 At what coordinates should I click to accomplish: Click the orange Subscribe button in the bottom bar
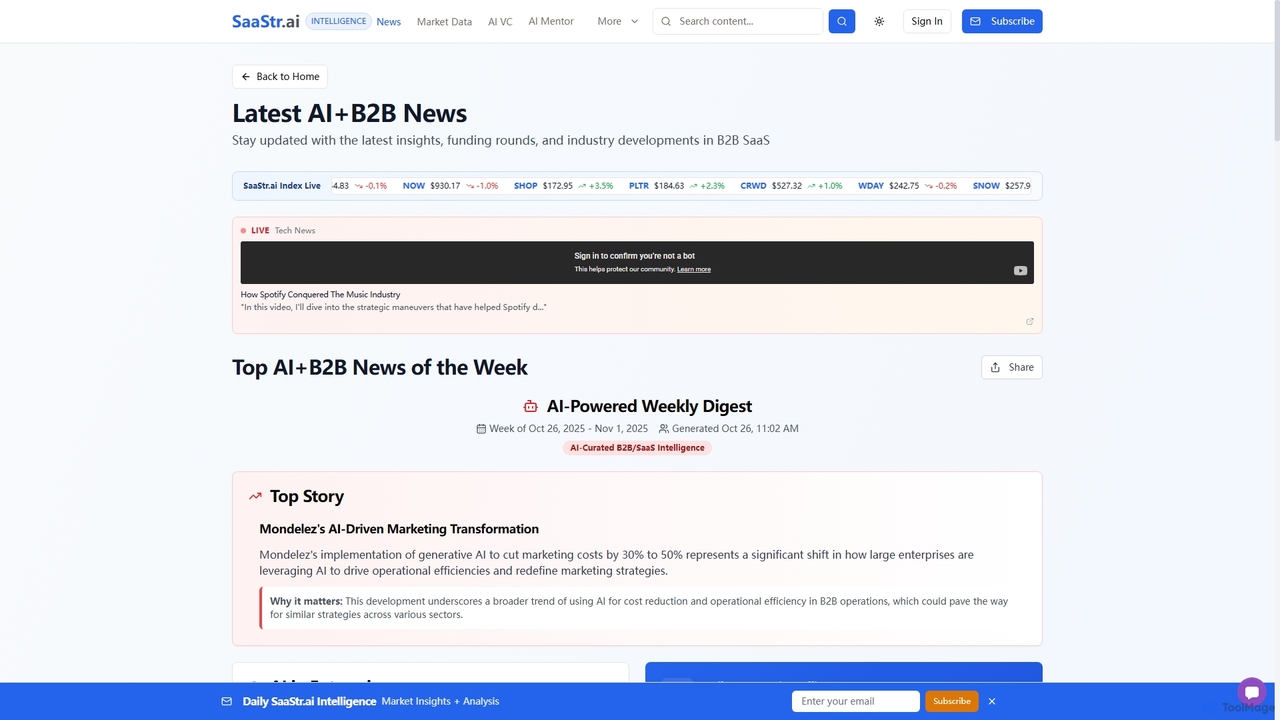pos(951,701)
